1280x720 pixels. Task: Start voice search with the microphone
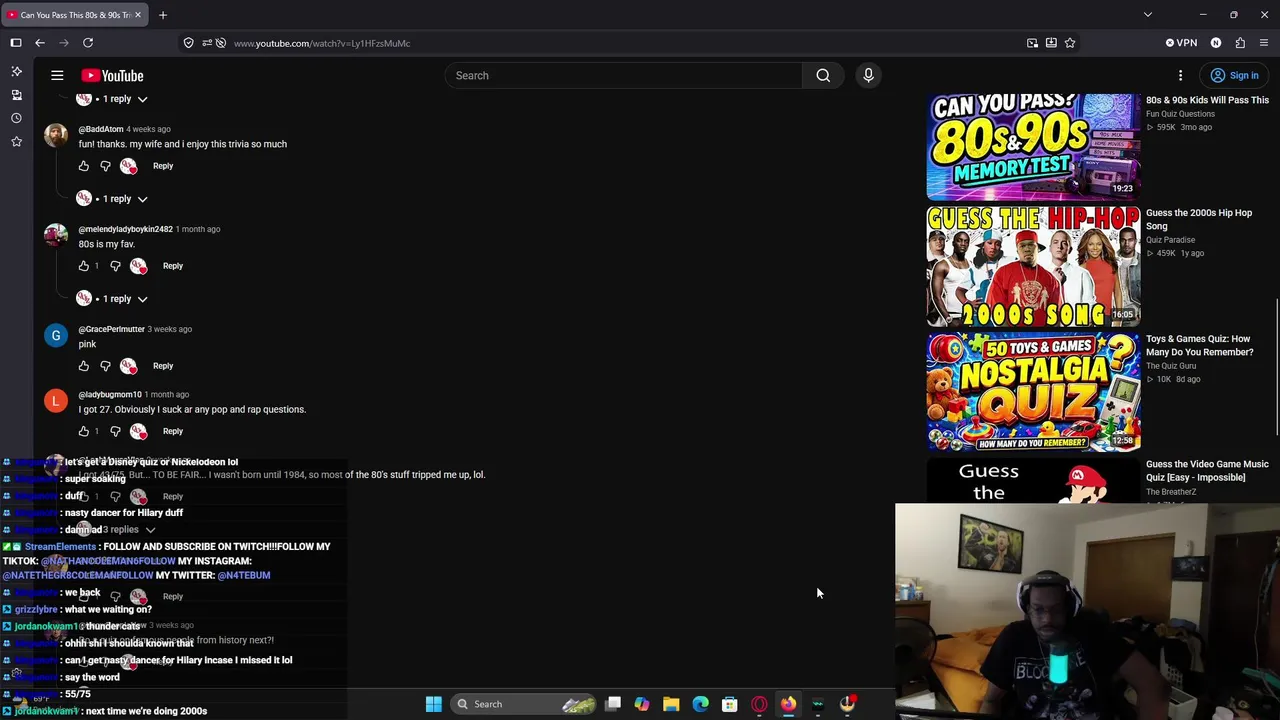pyautogui.click(x=868, y=75)
